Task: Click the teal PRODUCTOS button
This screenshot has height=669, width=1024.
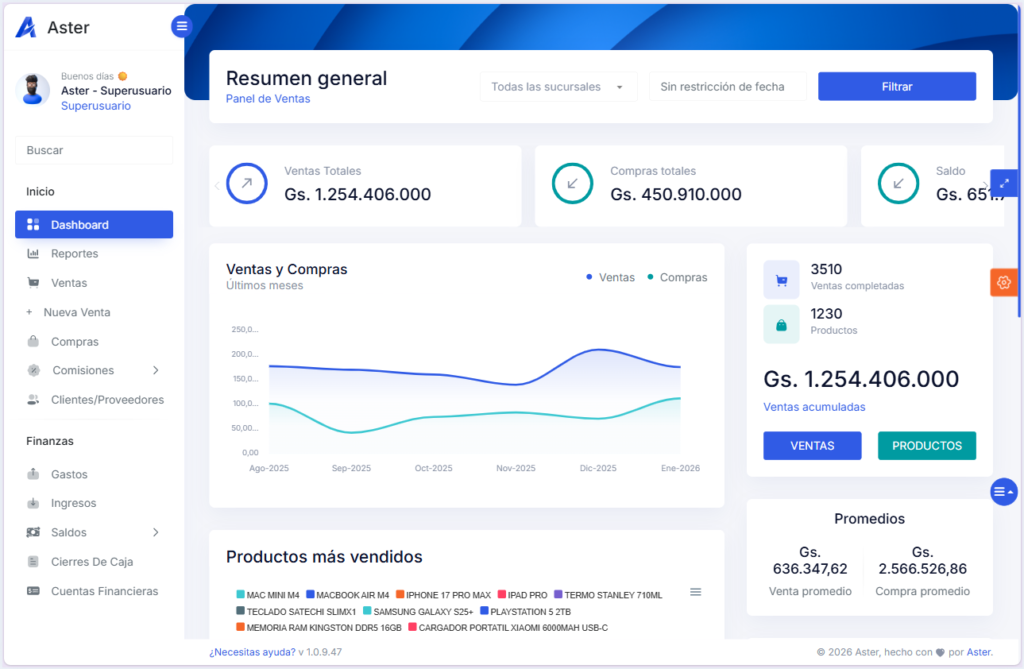Action: click(x=926, y=446)
